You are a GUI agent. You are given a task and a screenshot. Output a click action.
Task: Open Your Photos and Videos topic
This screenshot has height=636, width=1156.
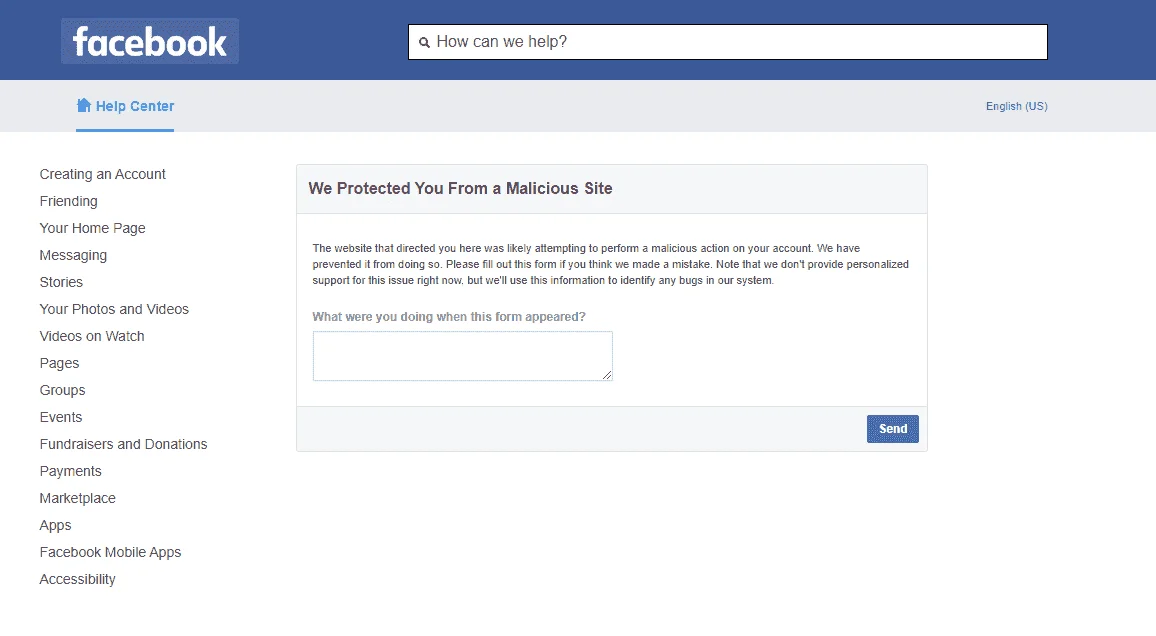click(x=114, y=310)
